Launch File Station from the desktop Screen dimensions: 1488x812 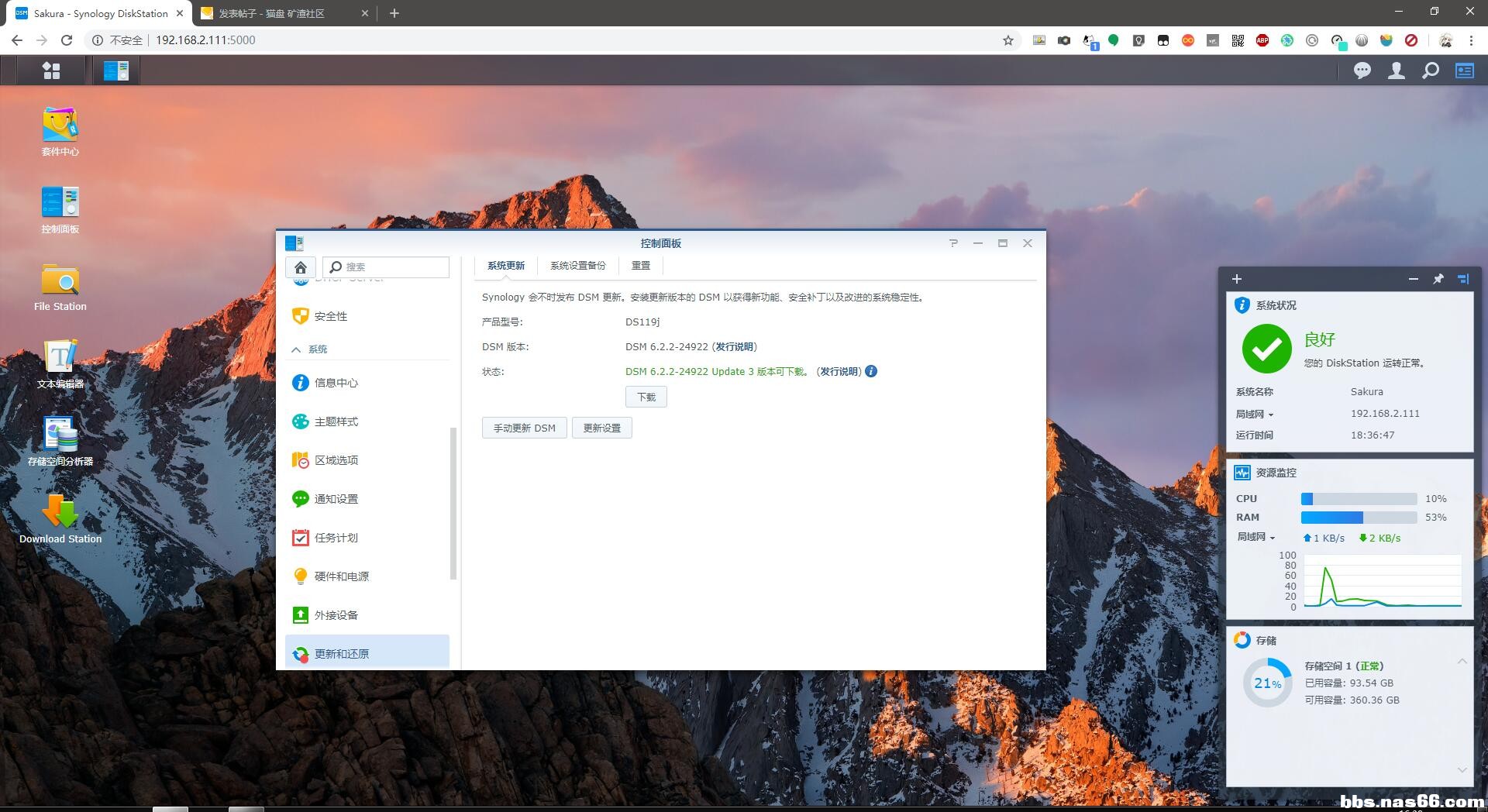coord(60,287)
